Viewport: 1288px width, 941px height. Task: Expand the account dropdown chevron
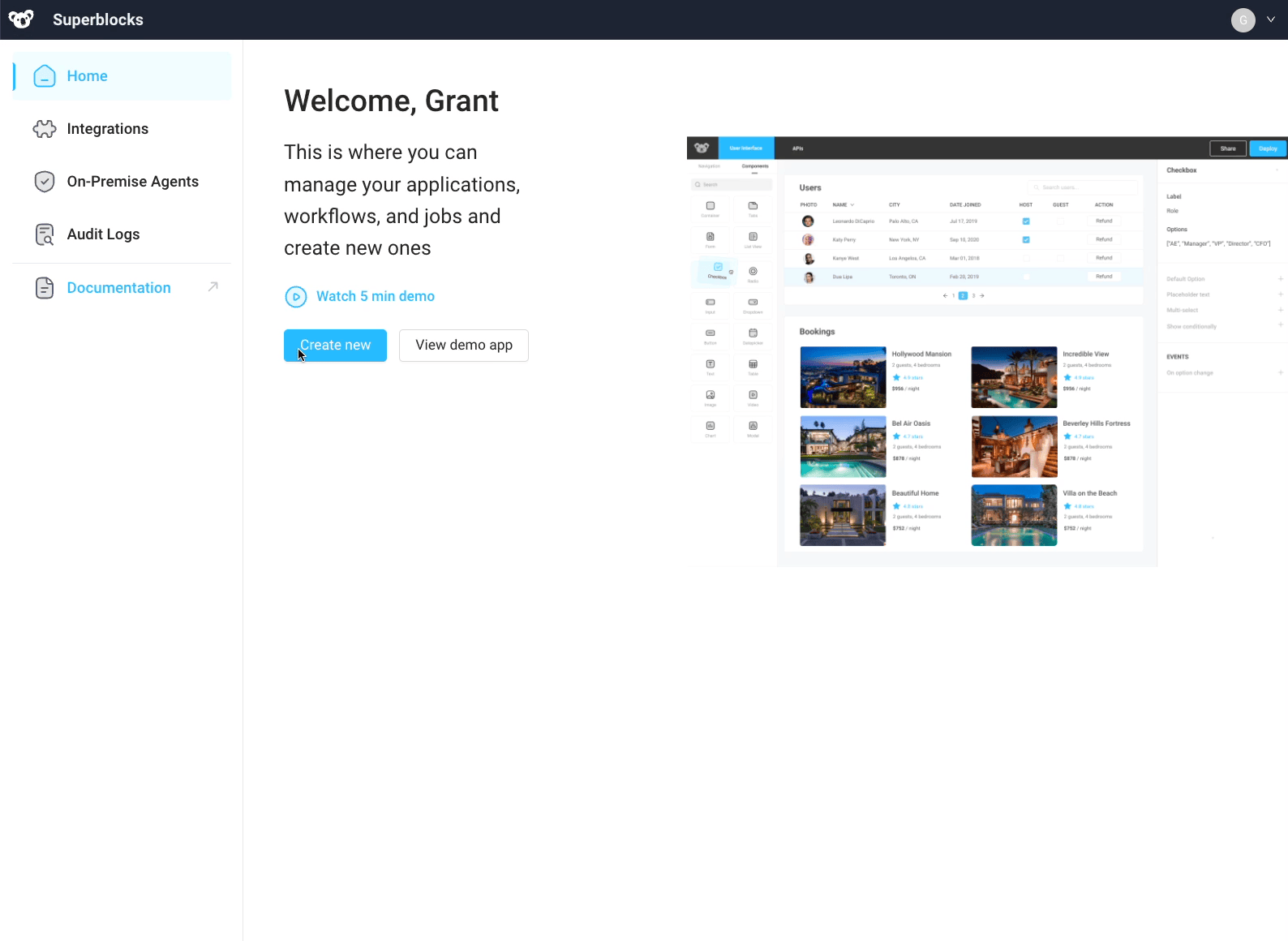pos(1271,19)
